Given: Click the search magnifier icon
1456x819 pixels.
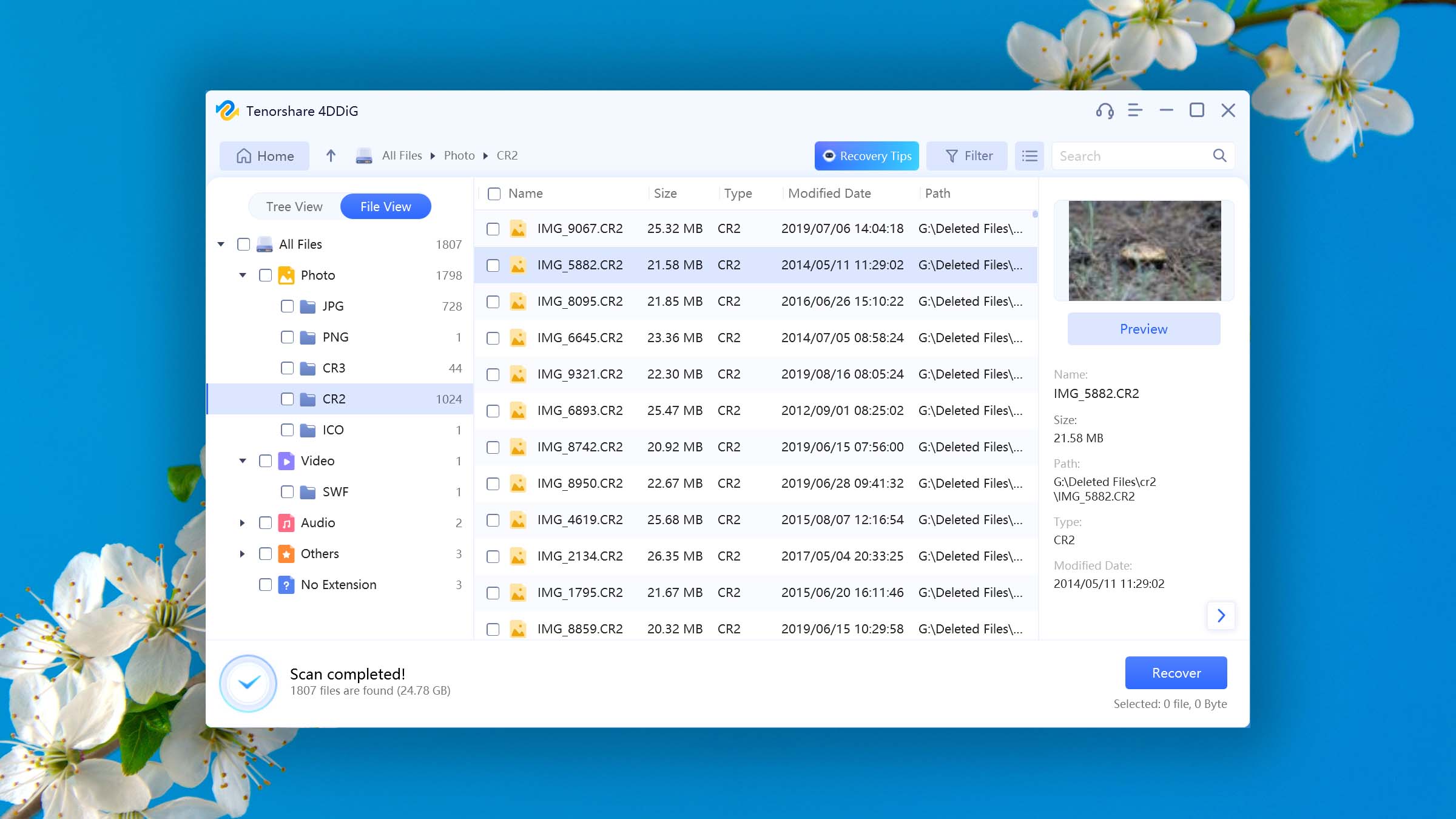Looking at the screenshot, I should click(x=1219, y=156).
